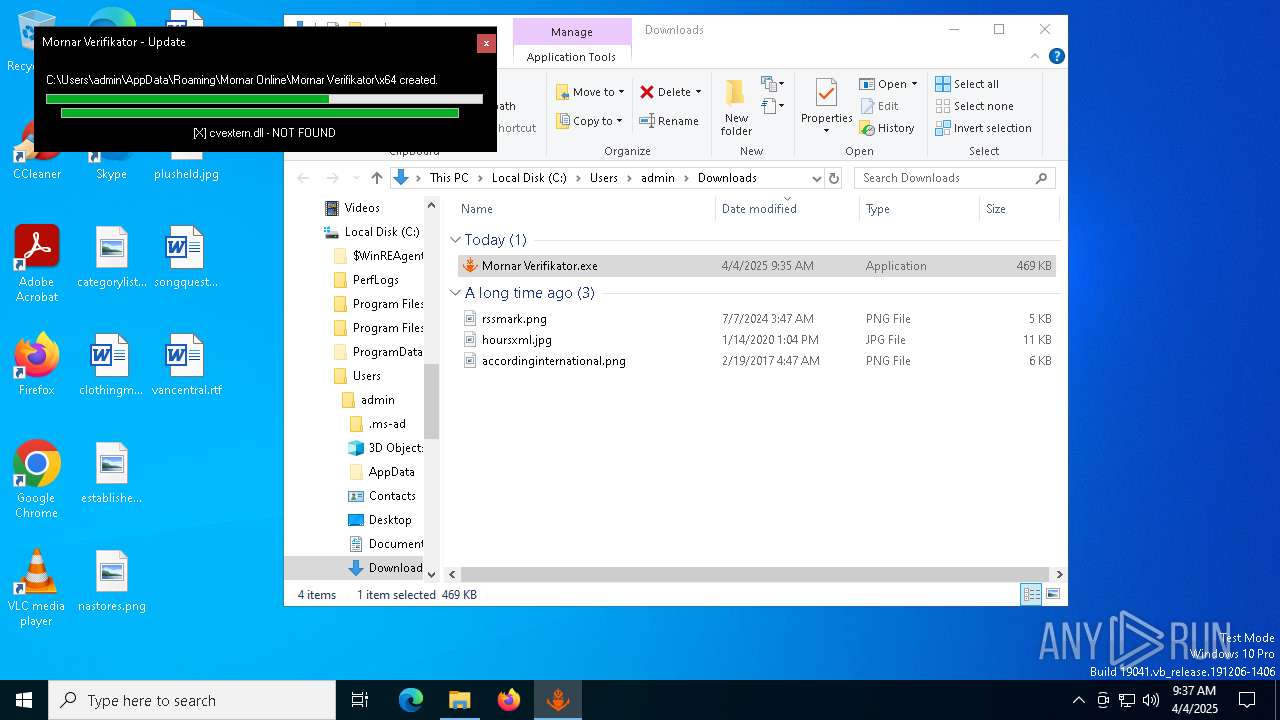This screenshot has width=1280, height=720.
Task: Open the Manage ribbon tab
Action: [572, 32]
